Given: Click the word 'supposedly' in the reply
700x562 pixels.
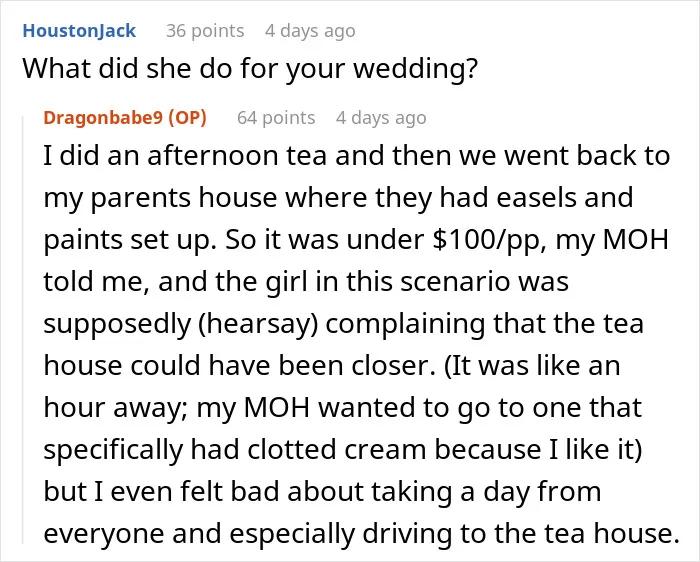Looking at the screenshot, I should click(117, 325).
